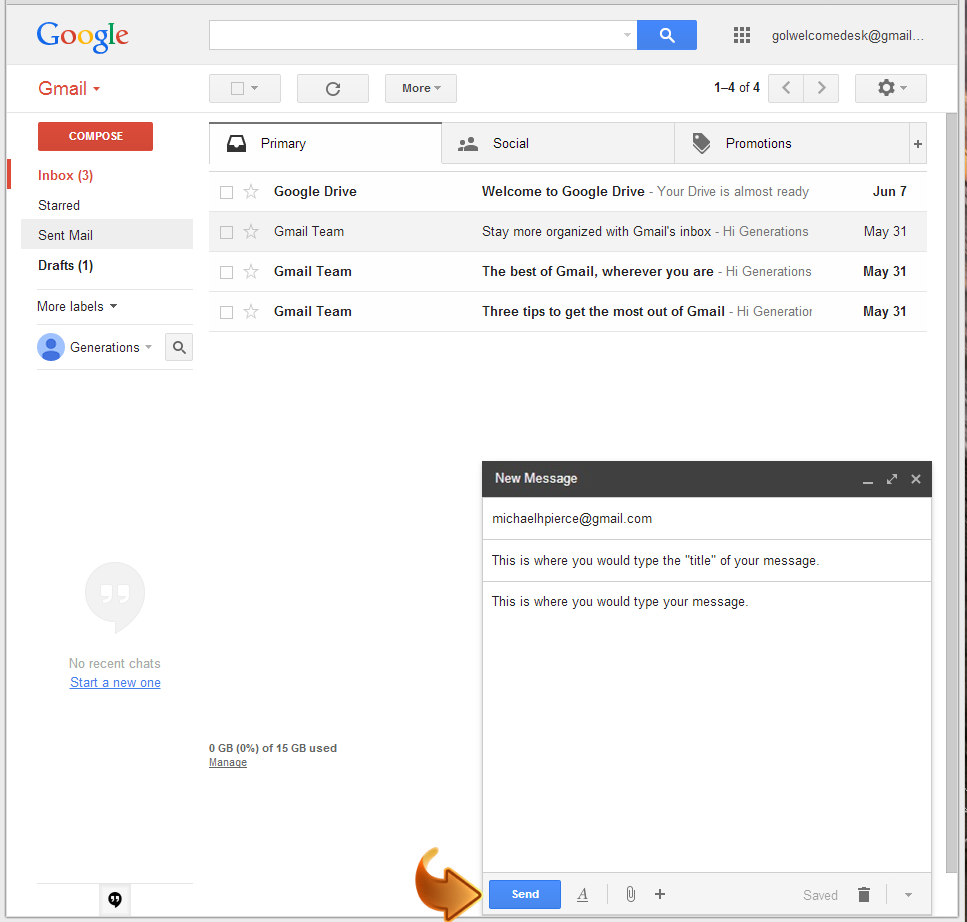This screenshot has height=922, width=967.
Task: Click the recipient field michaelhpierce@gmail.com
Action: click(x=707, y=519)
